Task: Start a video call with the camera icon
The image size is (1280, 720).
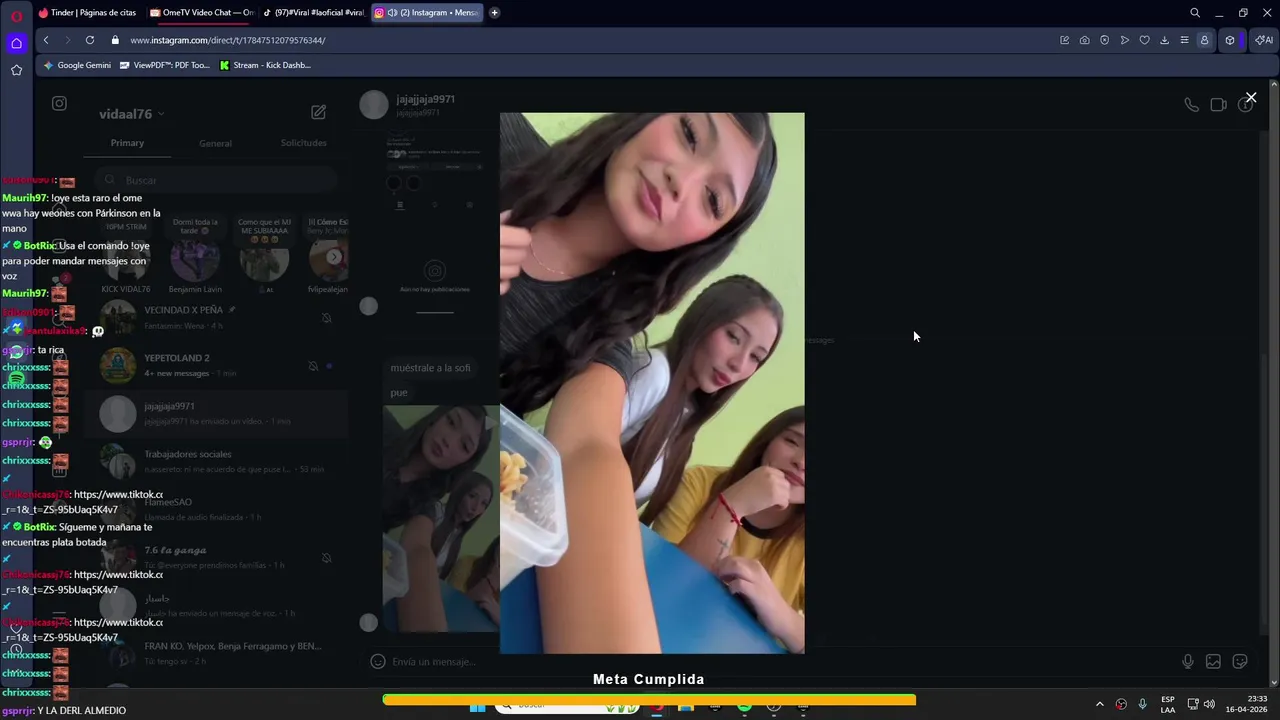Action: coord(1218,104)
